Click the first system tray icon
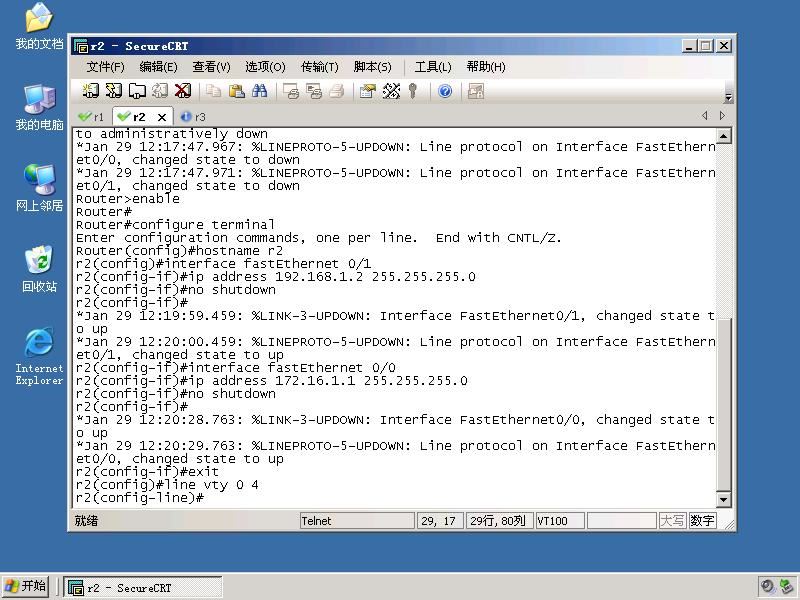This screenshot has width=800, height=600. coord(767,587)
